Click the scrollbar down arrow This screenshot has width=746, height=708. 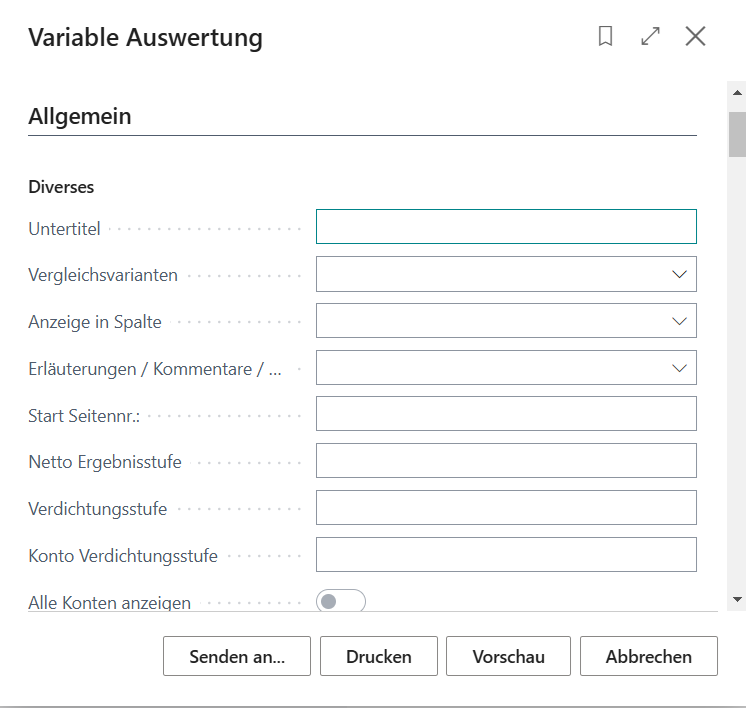pos(737,600)
